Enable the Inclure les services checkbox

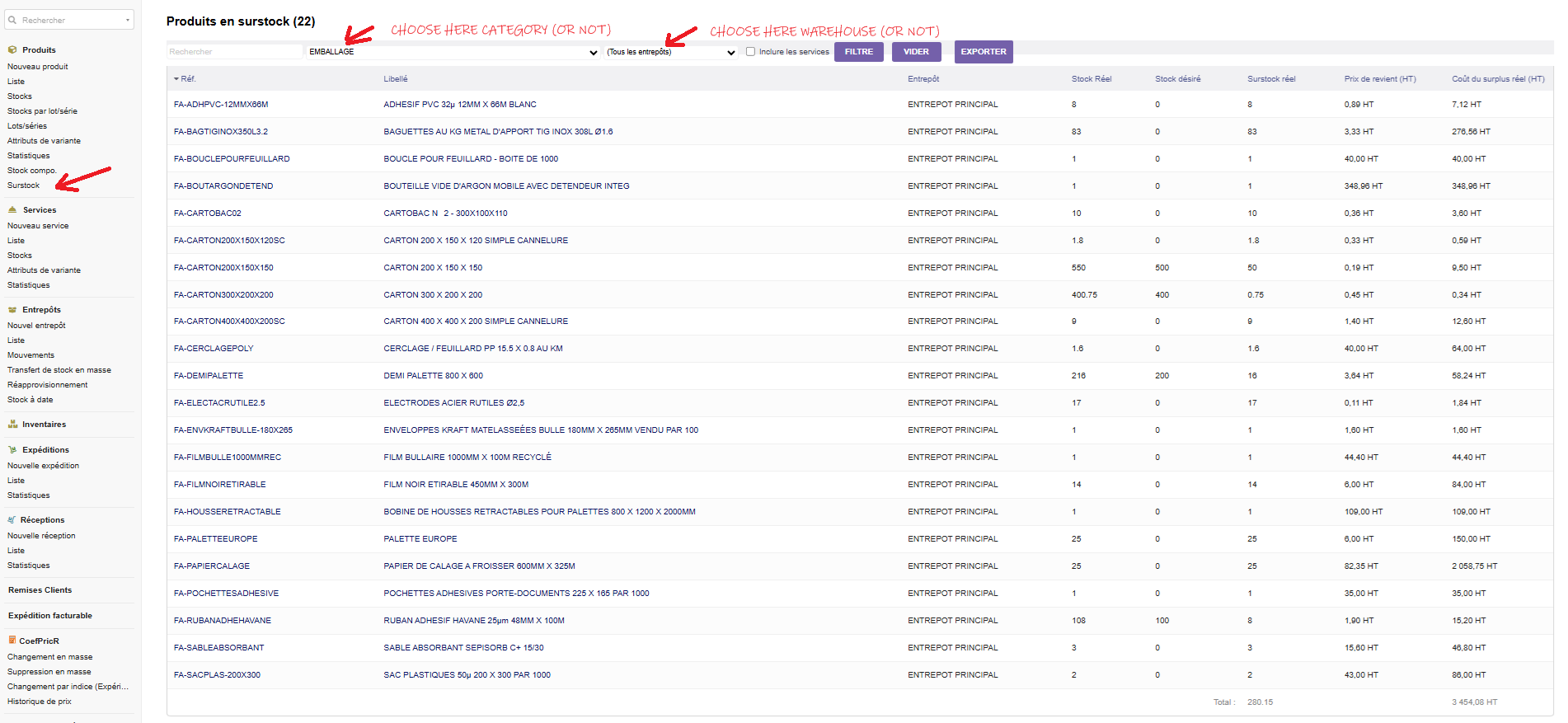point(750,51)
